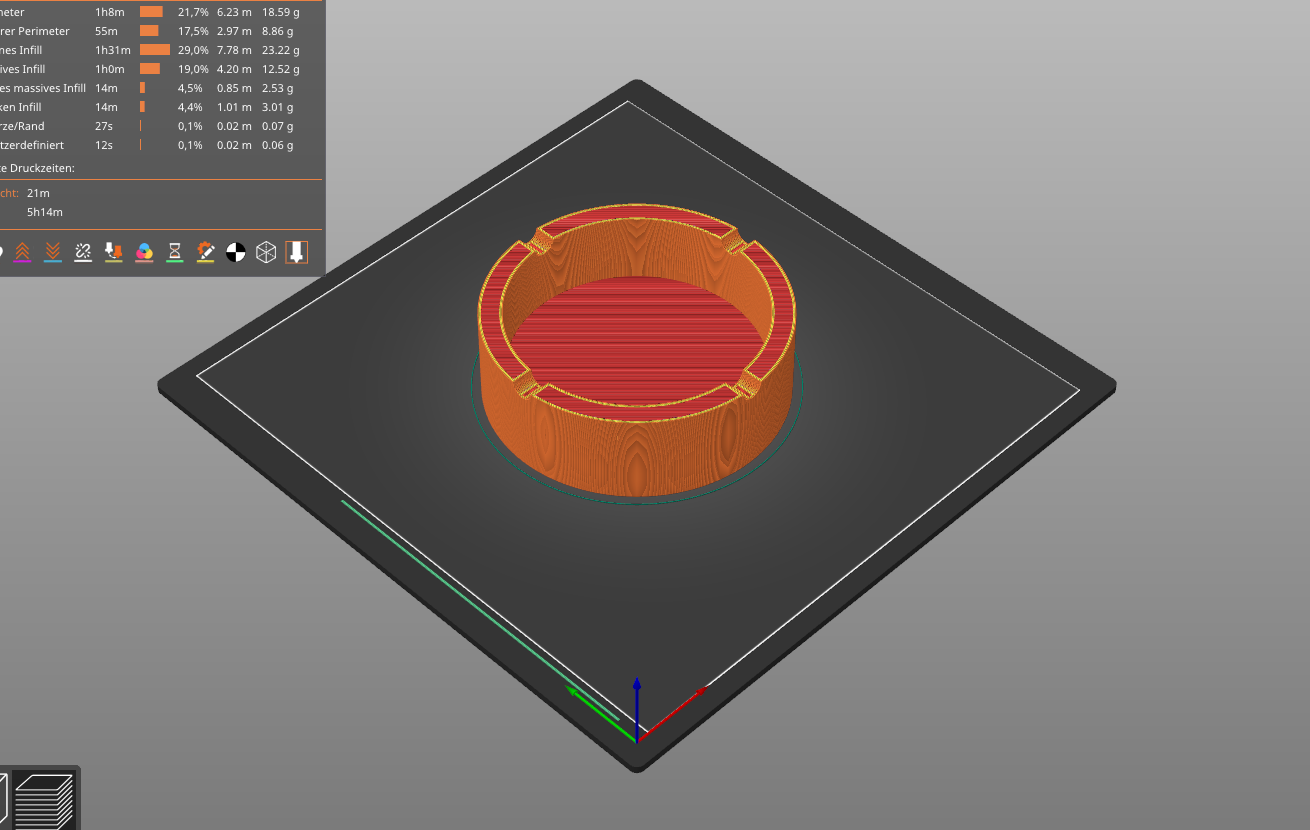
Task: Click the orange bar for 29,0% infill
Action: click(x=154, y=50)
